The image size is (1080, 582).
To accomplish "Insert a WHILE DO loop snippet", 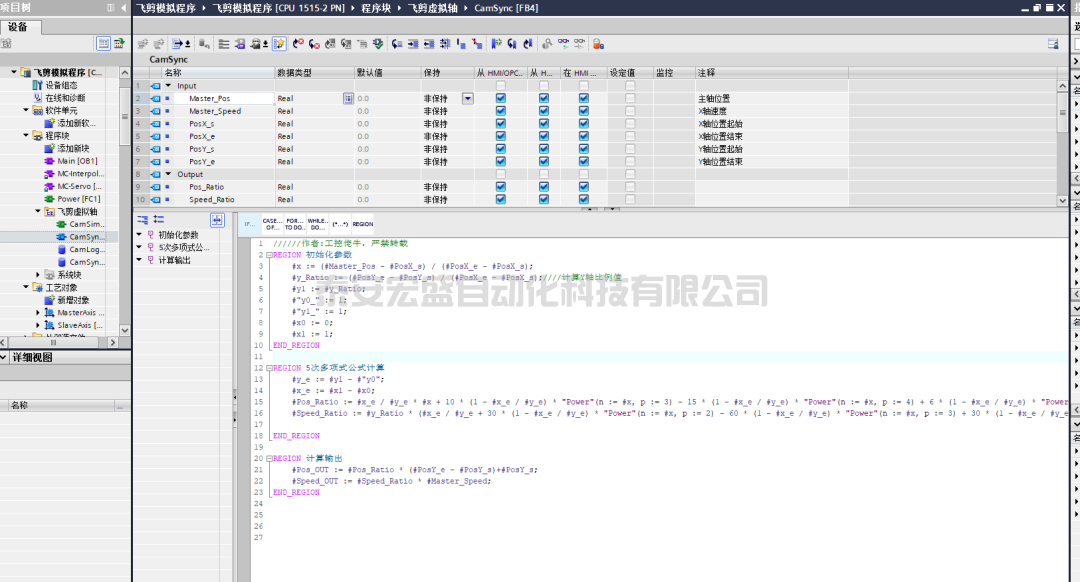I will pos(317,224).
